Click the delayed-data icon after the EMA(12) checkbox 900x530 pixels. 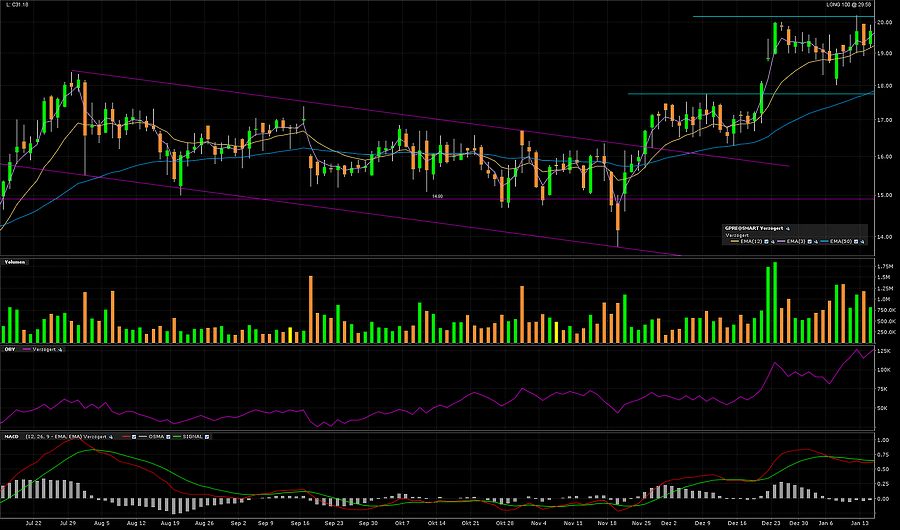coord(773,242)
